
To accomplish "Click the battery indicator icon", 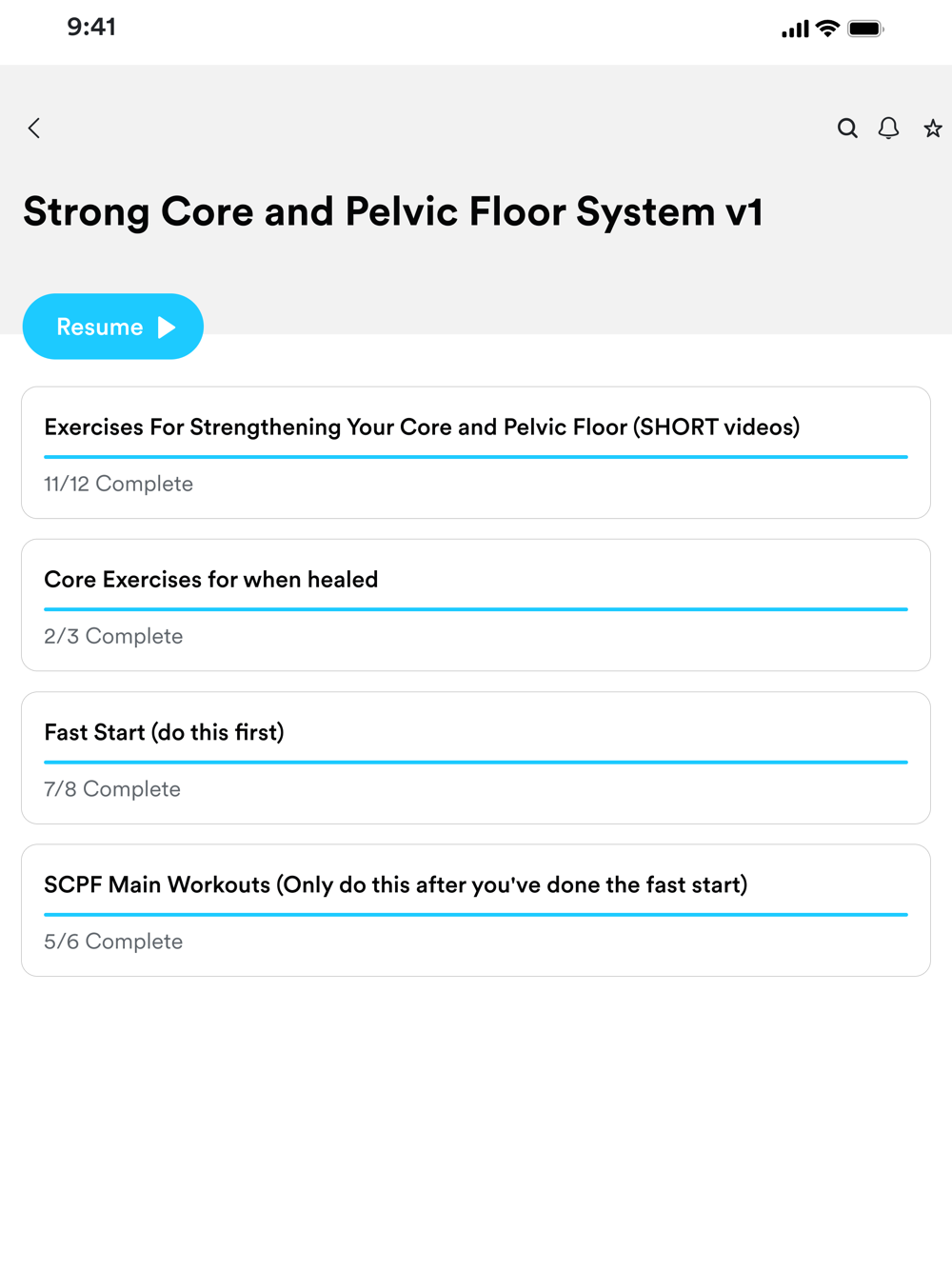I will (865, 29).
